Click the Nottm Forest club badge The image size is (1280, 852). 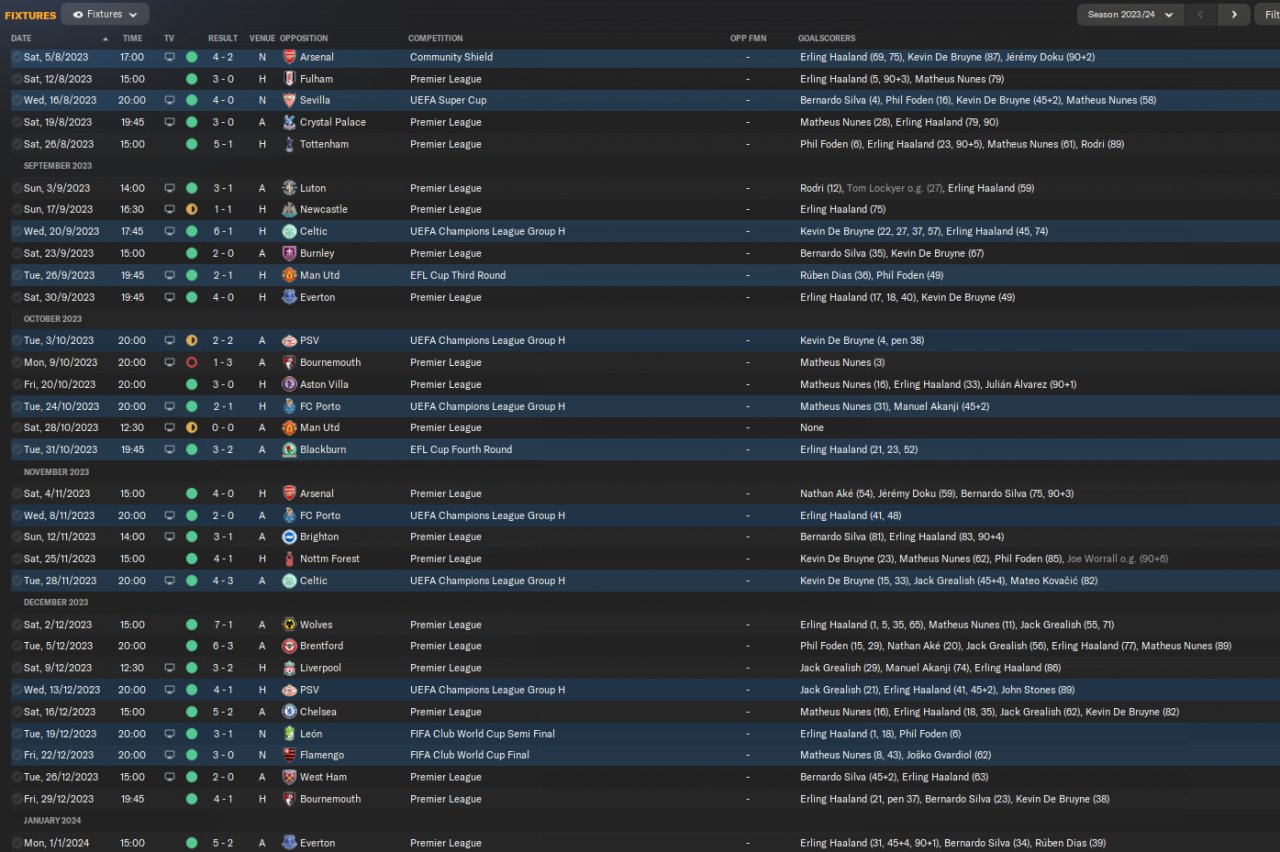click(290, 559)
